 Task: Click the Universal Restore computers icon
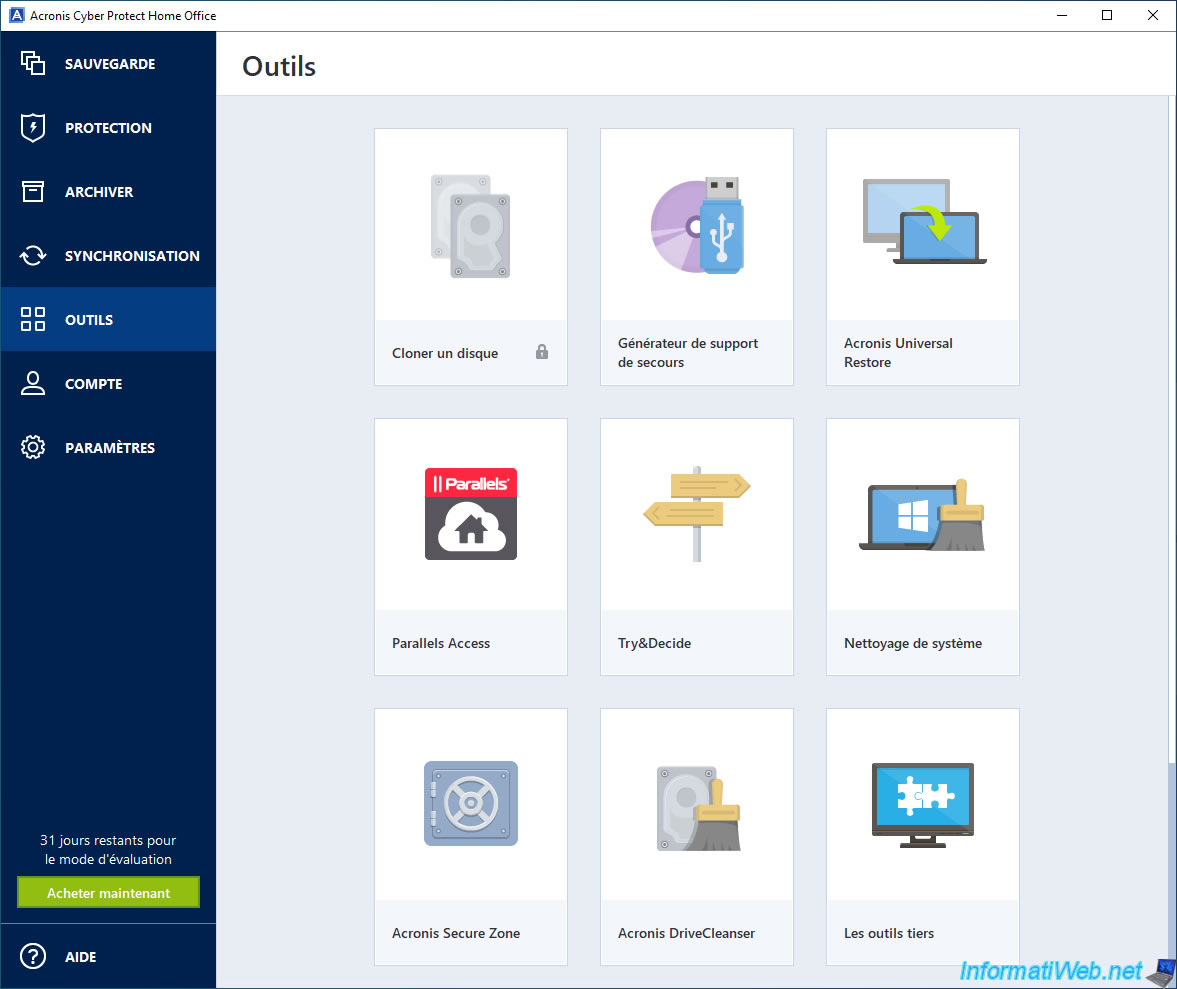click(924, 221)
